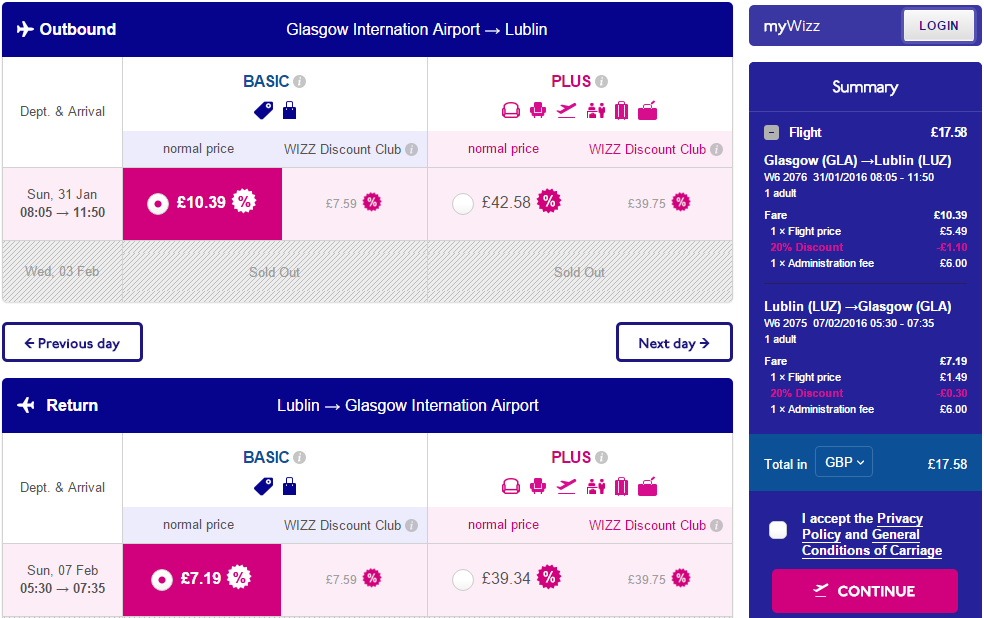Click info icon next to Outbound BASIC heading

coord(299,82)
